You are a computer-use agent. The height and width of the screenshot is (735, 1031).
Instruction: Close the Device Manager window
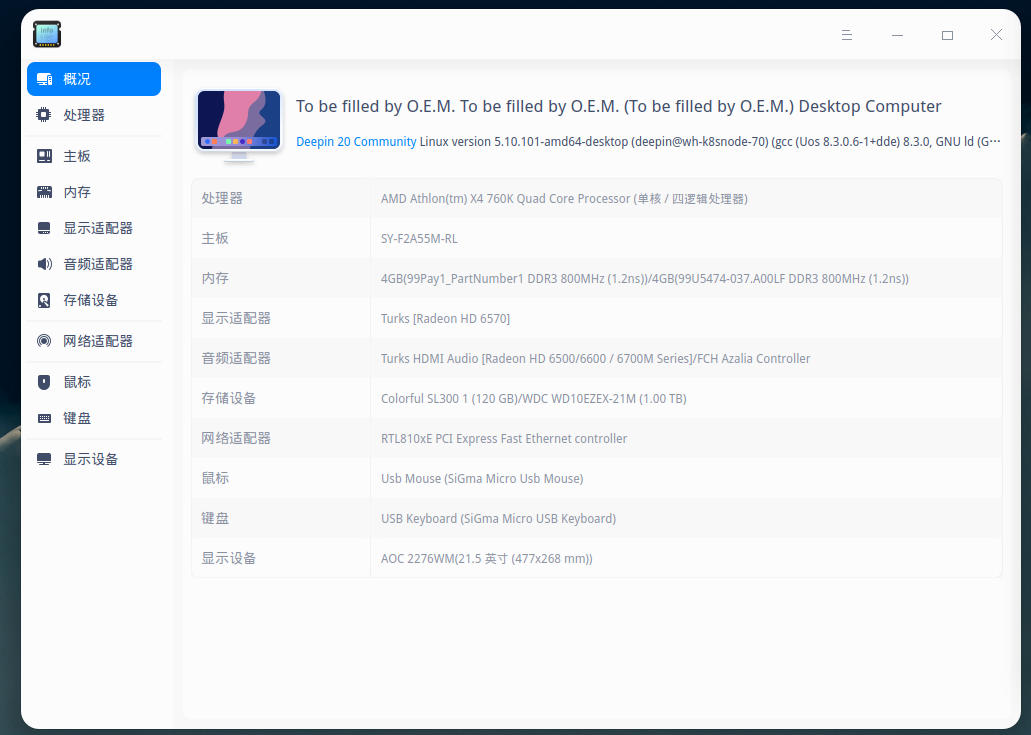click(x=996, y=35)
